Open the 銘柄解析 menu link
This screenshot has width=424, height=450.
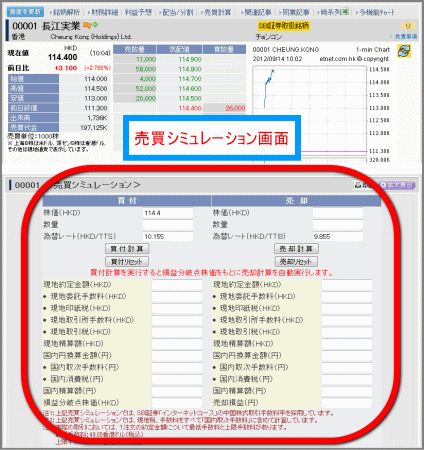coord(65,12)
